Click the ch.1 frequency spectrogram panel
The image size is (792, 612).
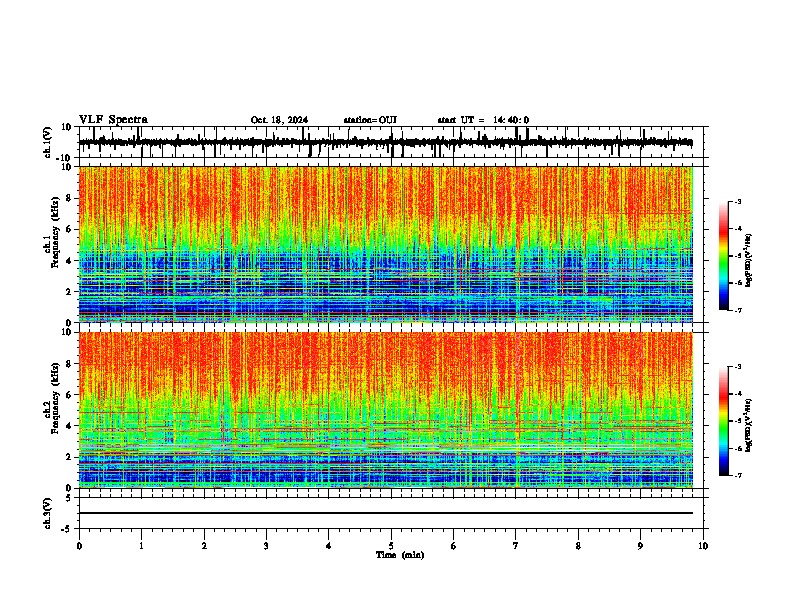(x=386, y=244)
